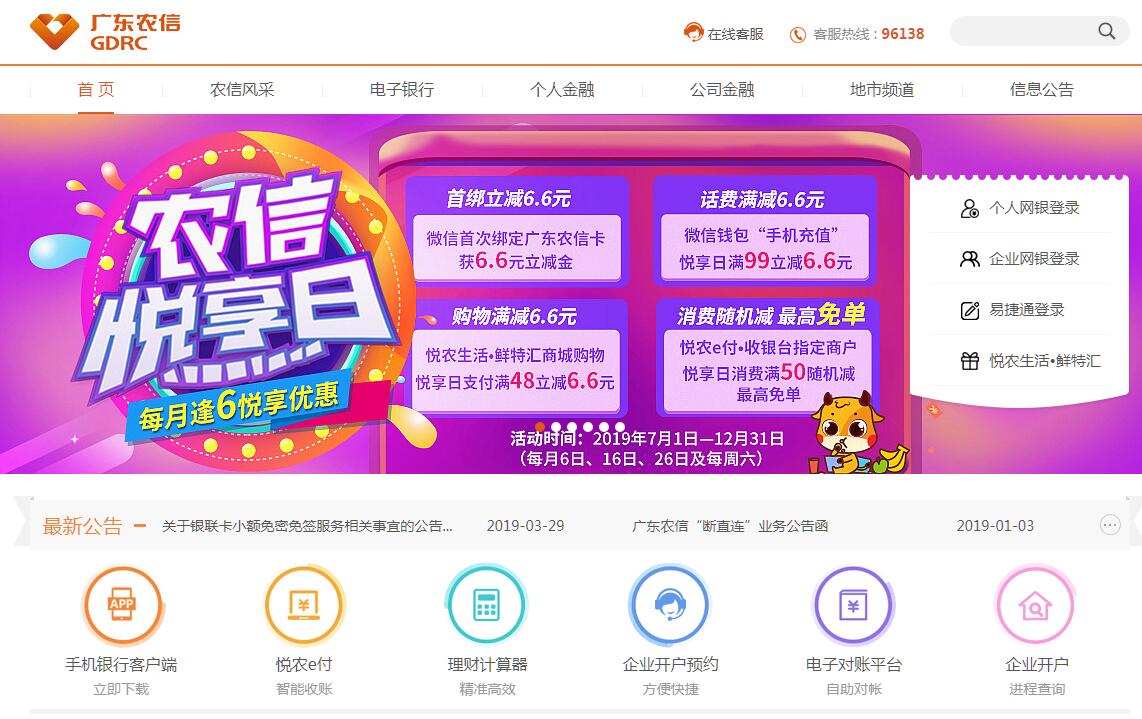Screen dimensions: 1142x719
Task: Open the 悦农e付 icon
Action: point(304,605)
